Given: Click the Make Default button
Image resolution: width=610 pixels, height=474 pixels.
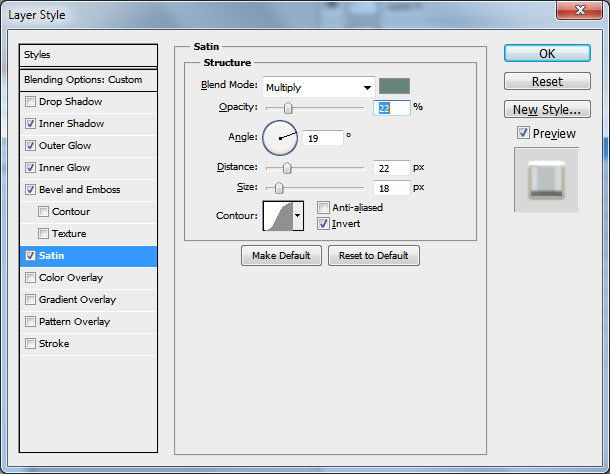Looking at the screenshot, I should click(281, 256).
